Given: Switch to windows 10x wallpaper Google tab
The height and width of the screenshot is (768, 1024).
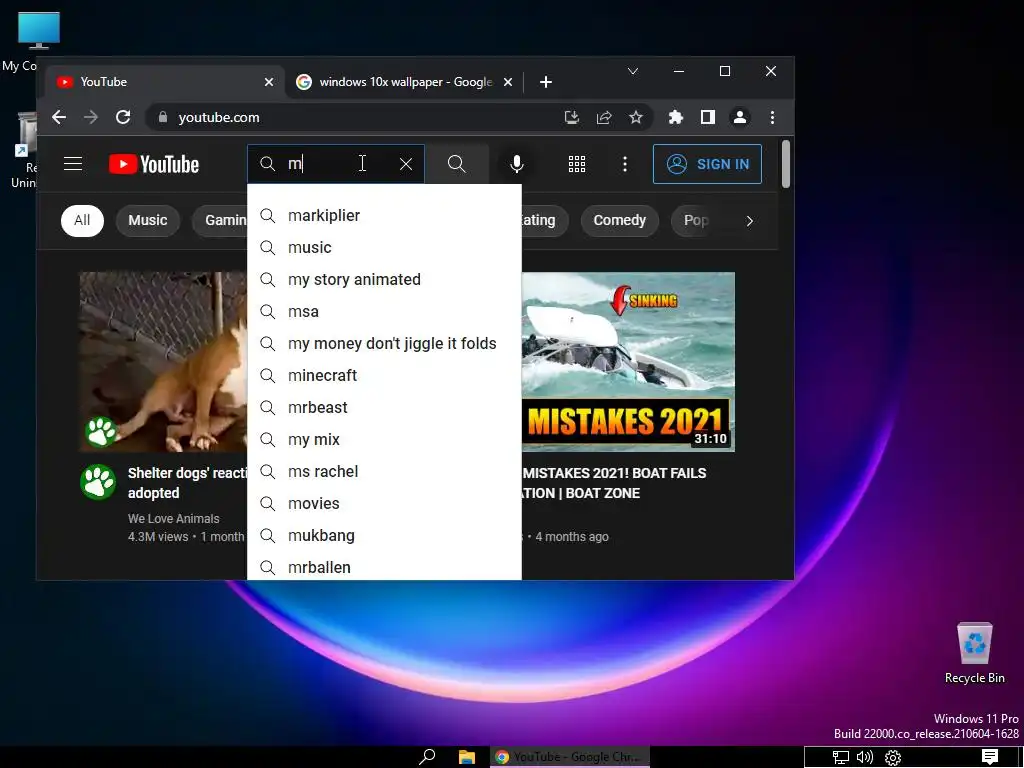Looking at the screenshot, I should pos(405,82).
